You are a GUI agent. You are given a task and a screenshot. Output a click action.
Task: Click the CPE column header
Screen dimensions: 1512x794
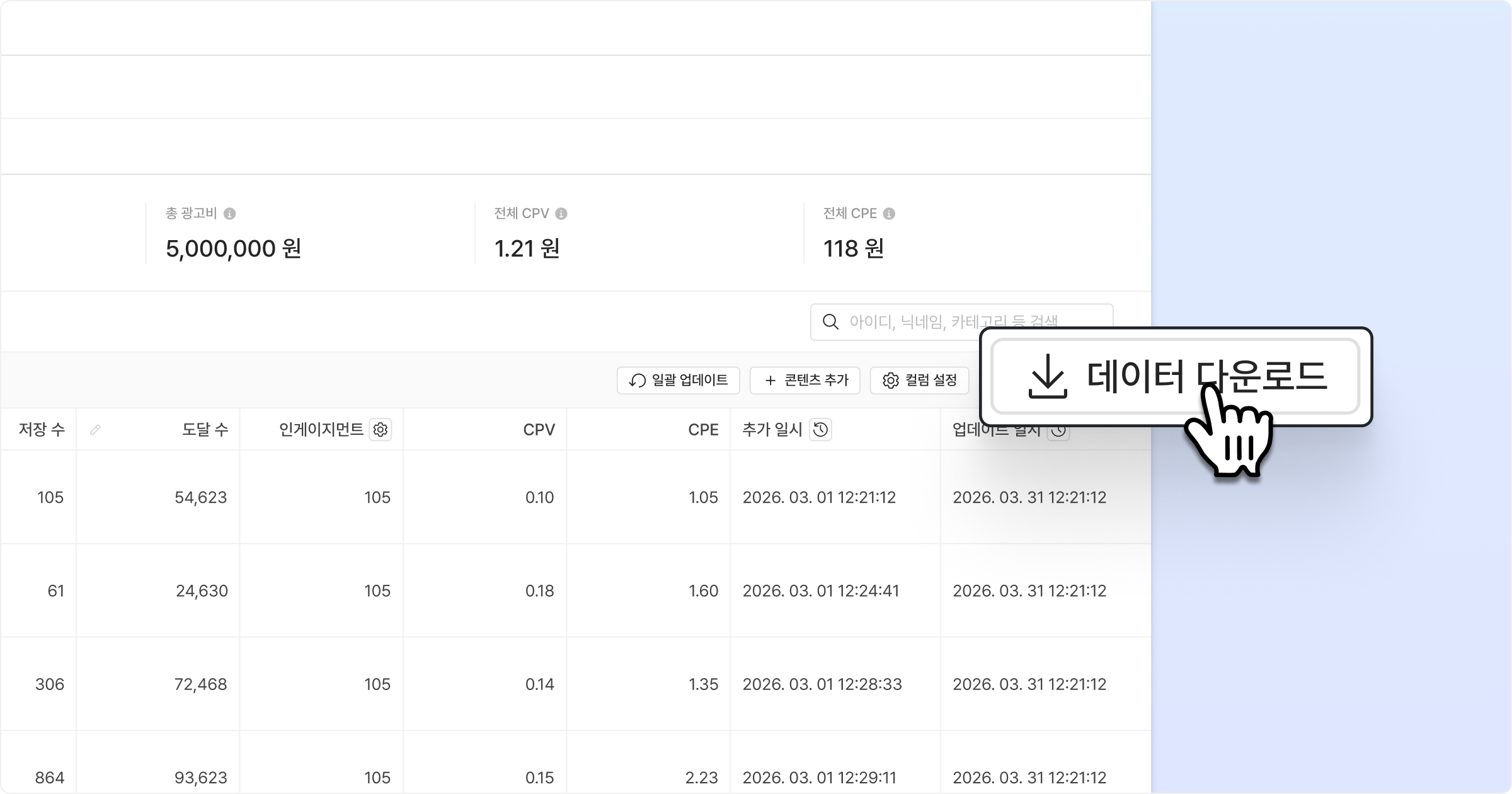coord(703,430)
